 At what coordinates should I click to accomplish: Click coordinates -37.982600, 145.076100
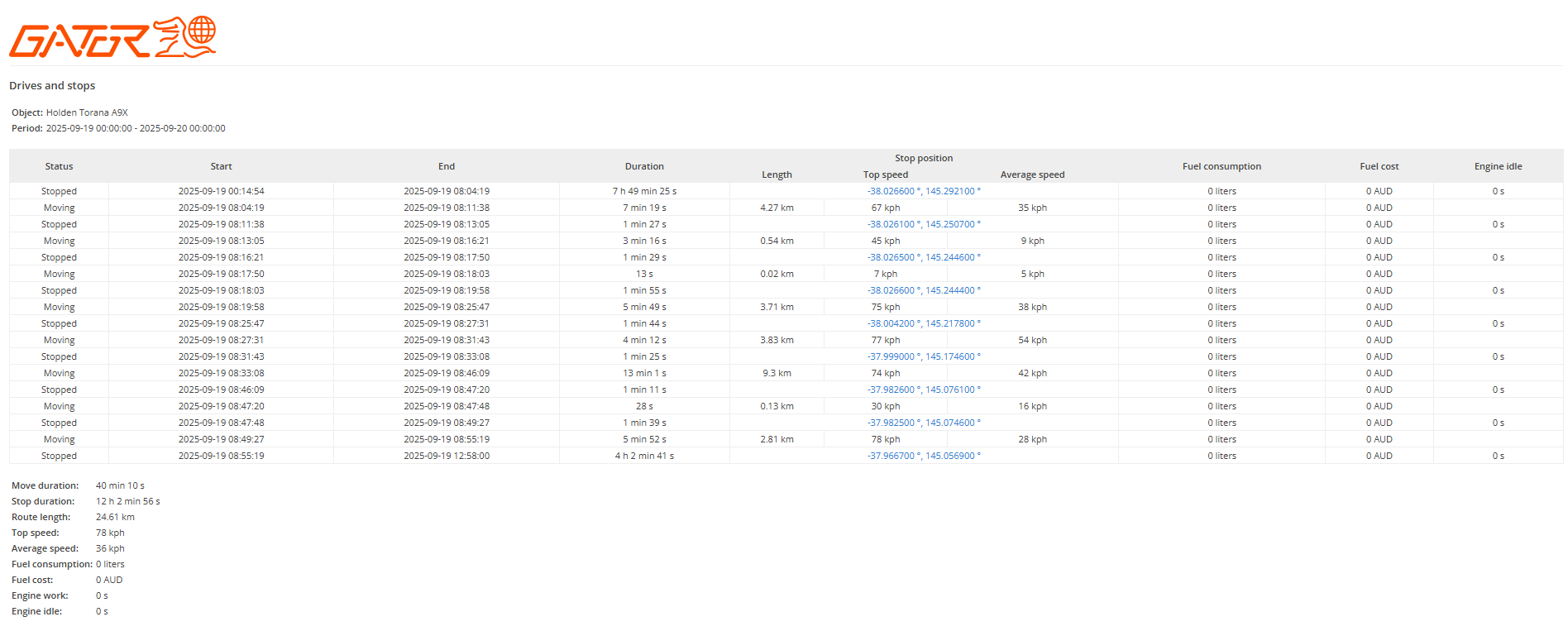coord(923,390)
